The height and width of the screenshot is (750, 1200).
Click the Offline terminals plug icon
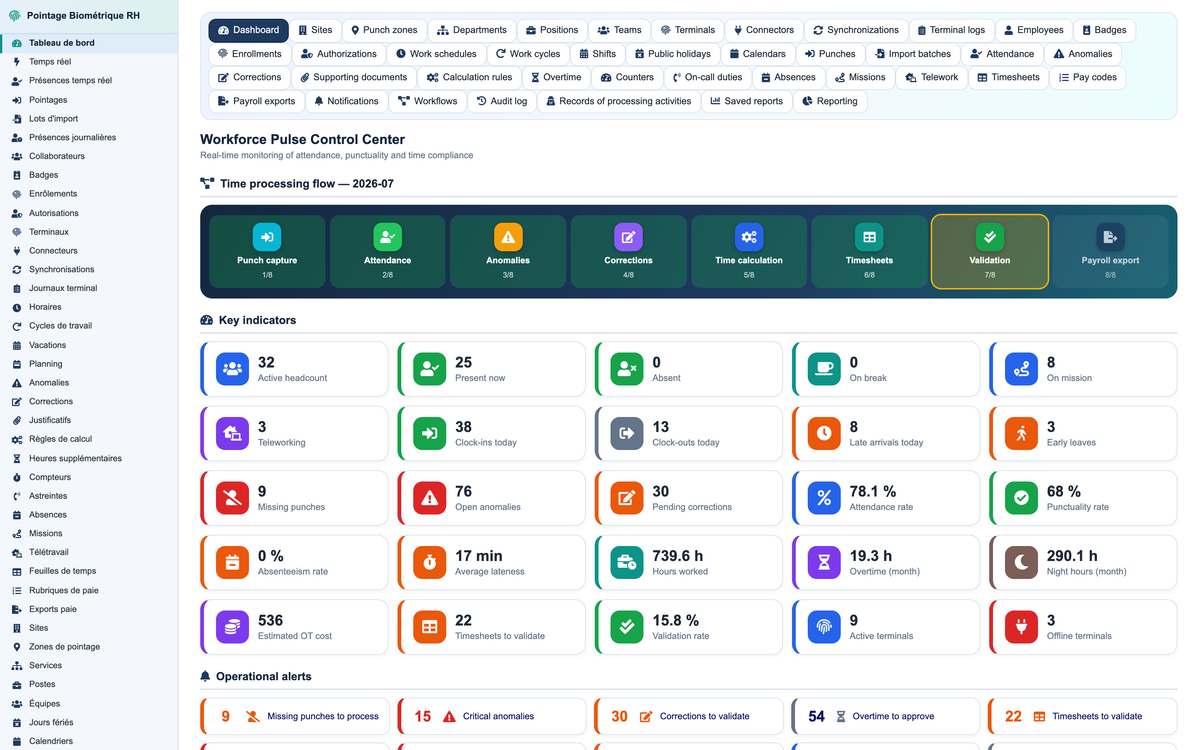1021,627
